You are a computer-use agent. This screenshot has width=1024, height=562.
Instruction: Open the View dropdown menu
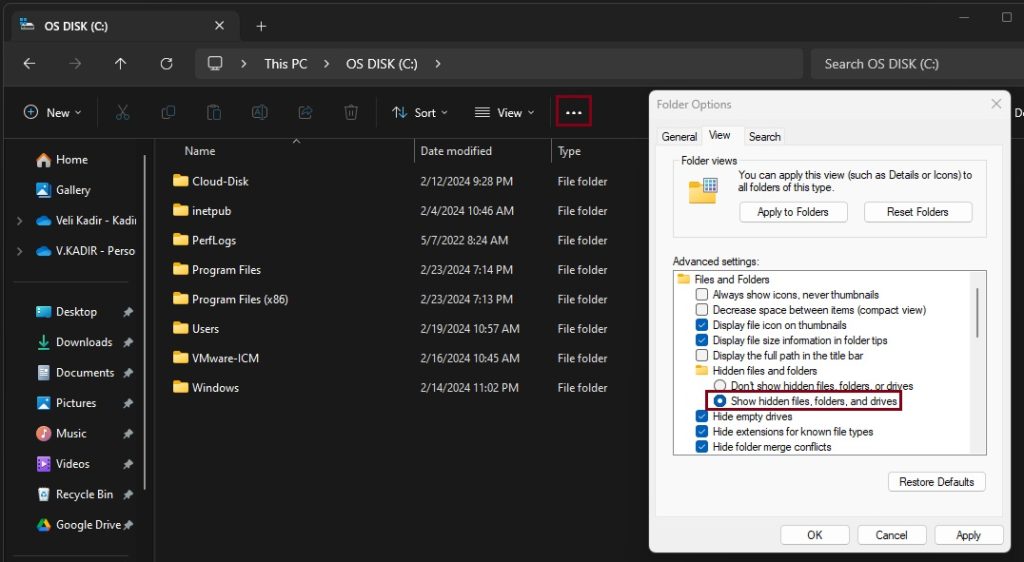(504, 112)
